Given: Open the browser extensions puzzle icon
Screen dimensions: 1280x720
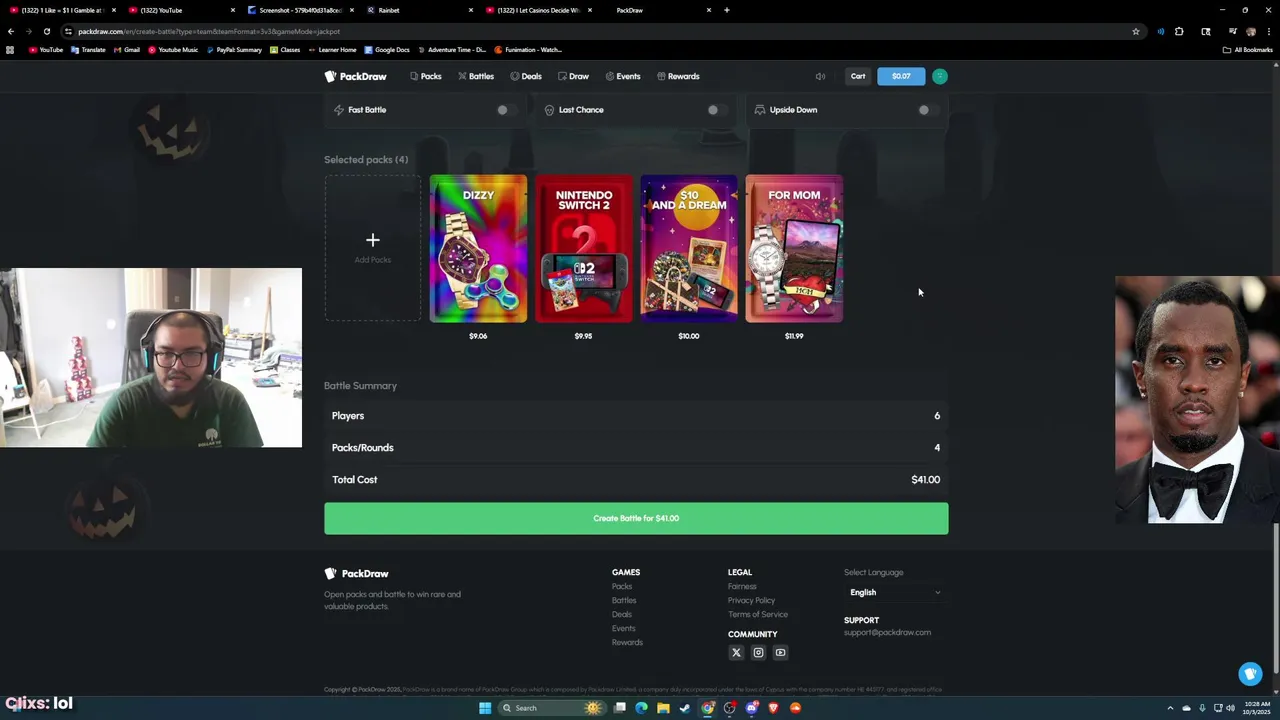Looking at the screenshot, I should coord(1179,31).
